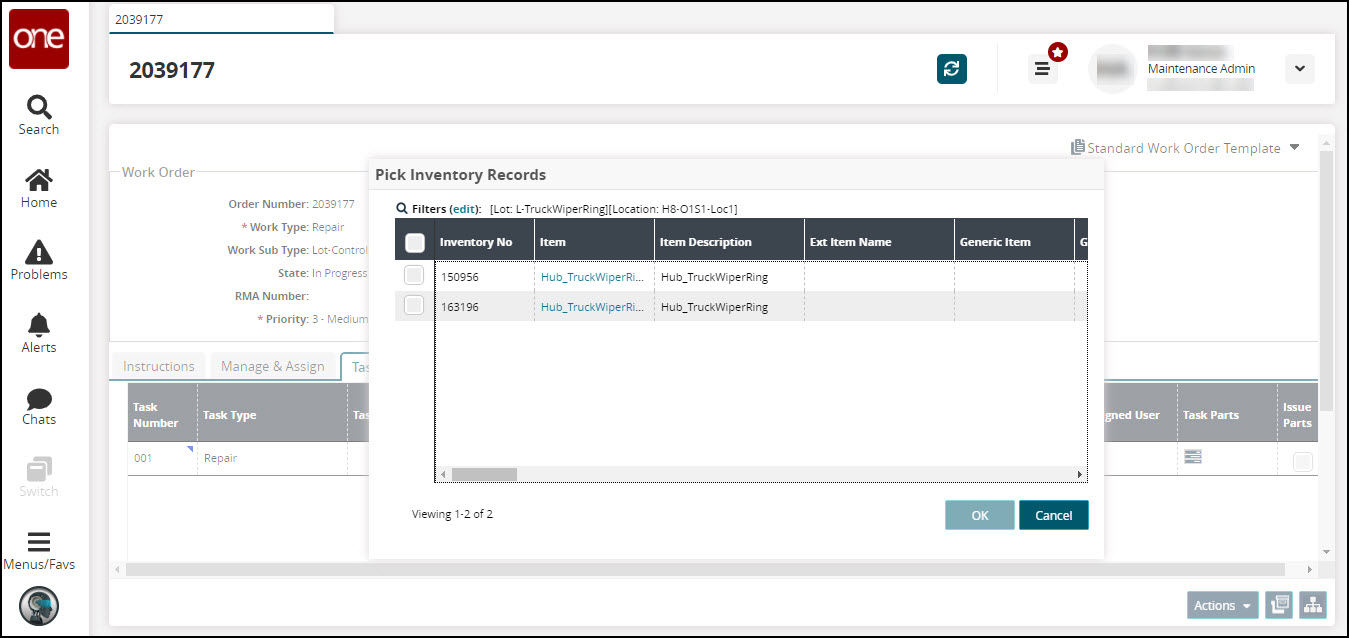
Task: Toggle the select-all header checkbox
Action: [415, 242]
